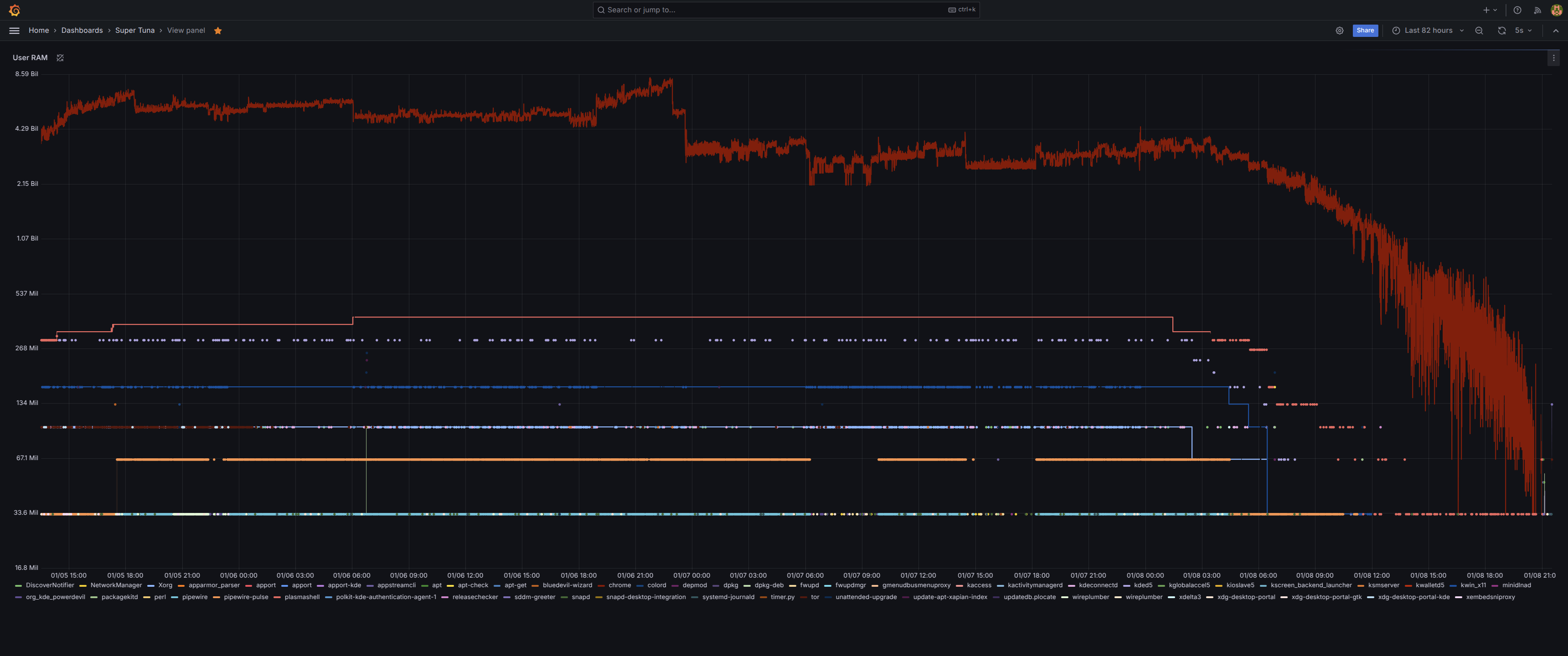Open the help question mark menu
Screen dimensions: 1568x656
pos(1517,10)
